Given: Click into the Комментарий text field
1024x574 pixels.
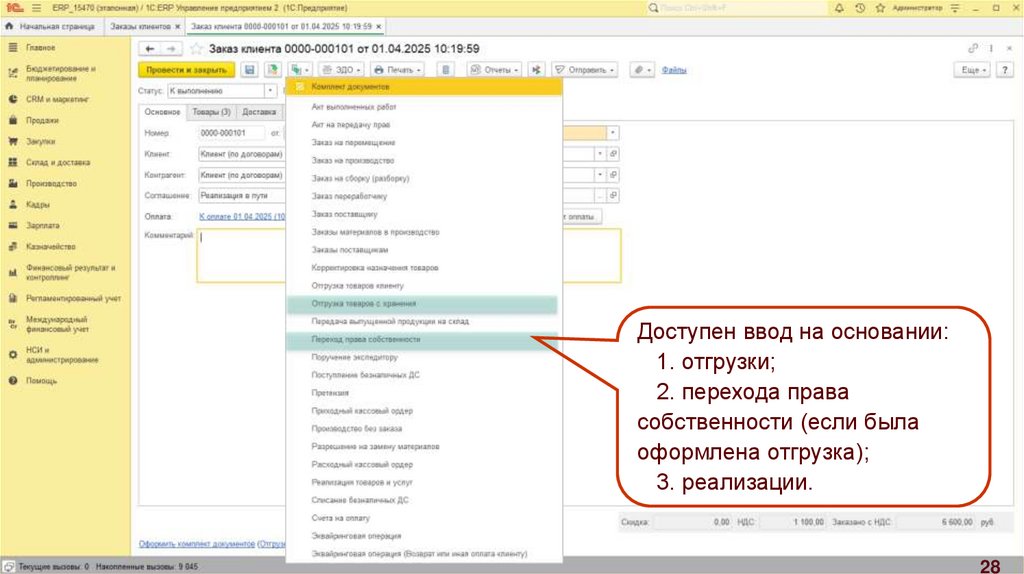Looking at the screenshot, I should tap(240, 255).
